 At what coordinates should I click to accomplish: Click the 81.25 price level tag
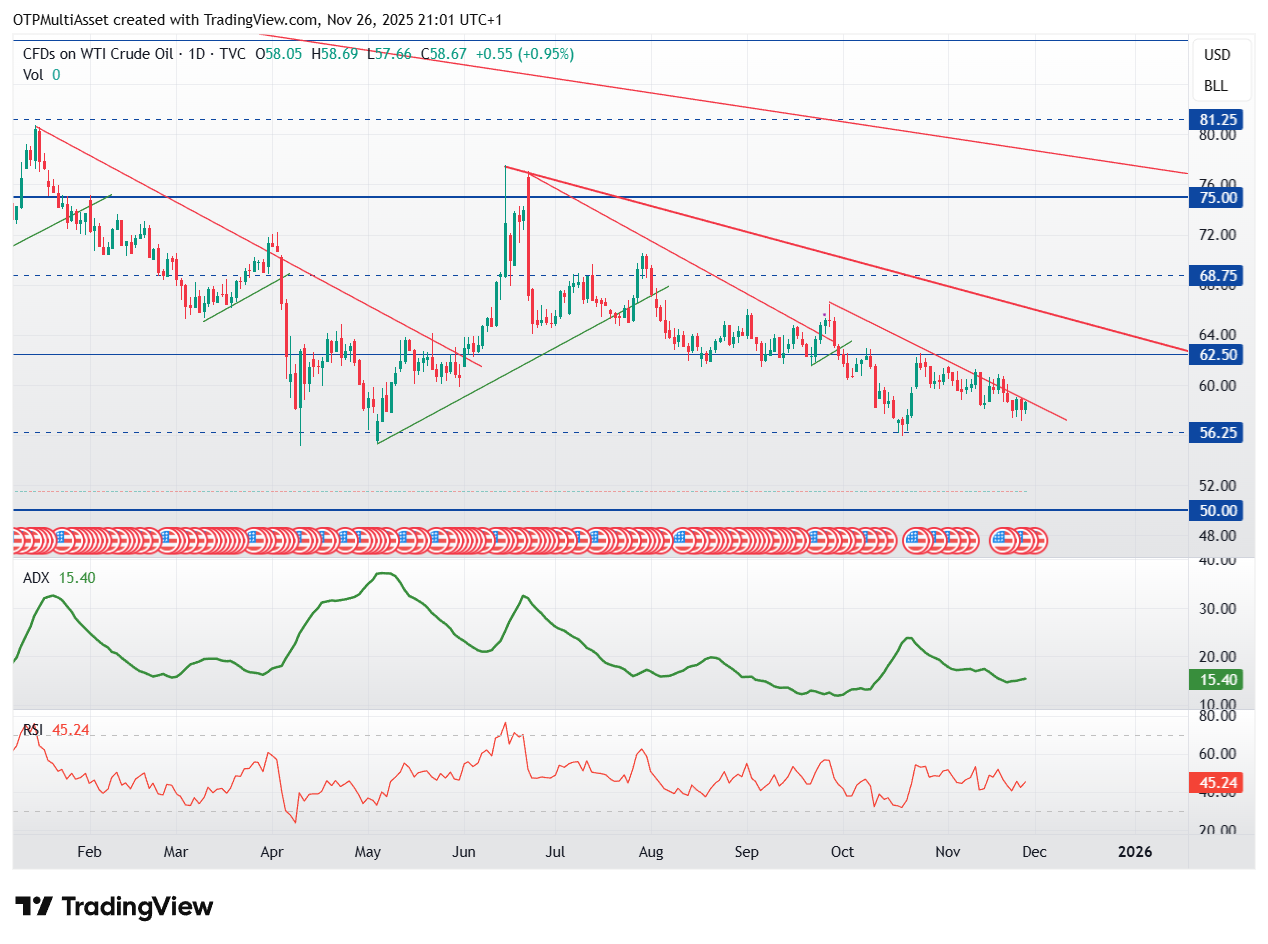point(1215,120)
